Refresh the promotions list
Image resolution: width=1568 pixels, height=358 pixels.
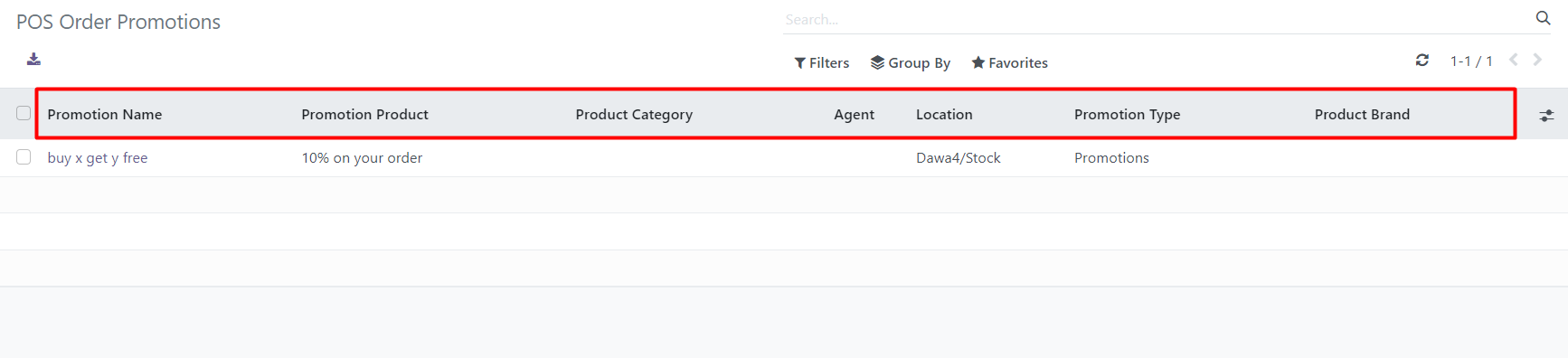pos(1422,61)
